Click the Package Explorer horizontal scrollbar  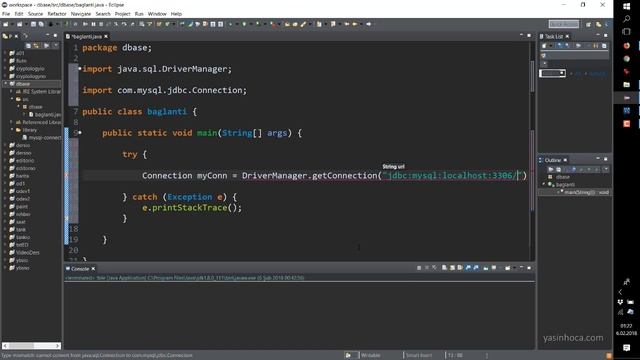tap(31, 346)
